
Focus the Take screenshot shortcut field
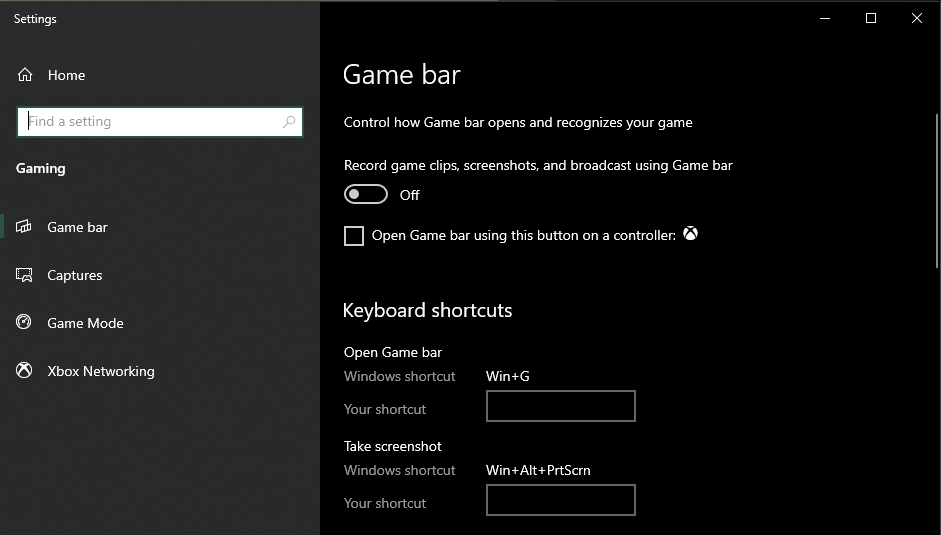pos(560,500)
